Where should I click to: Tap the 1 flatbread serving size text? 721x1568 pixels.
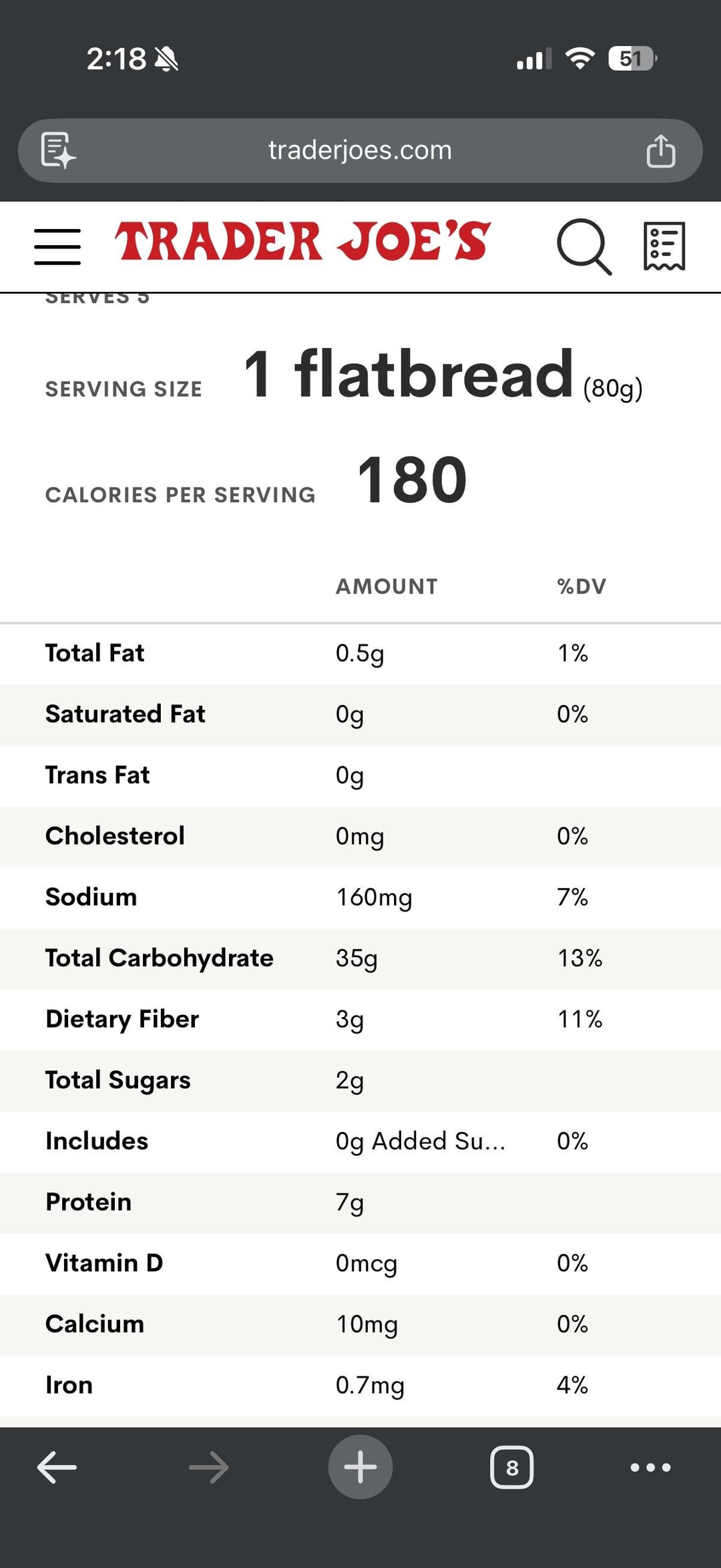408,374
